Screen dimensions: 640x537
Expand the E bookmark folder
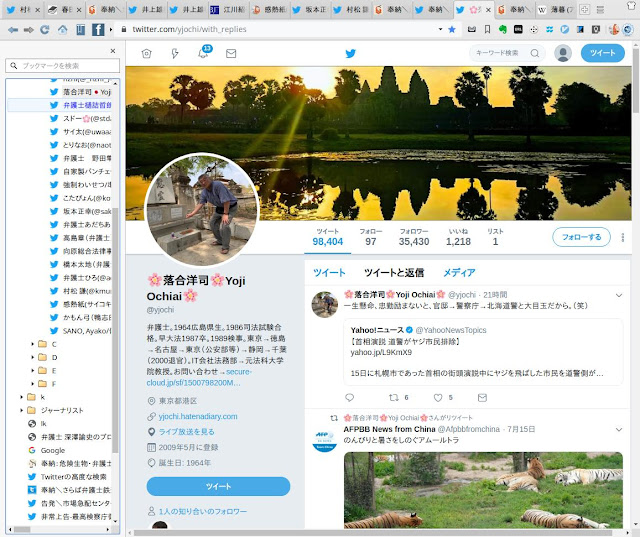pyautogui.click(x=33, y=371)
